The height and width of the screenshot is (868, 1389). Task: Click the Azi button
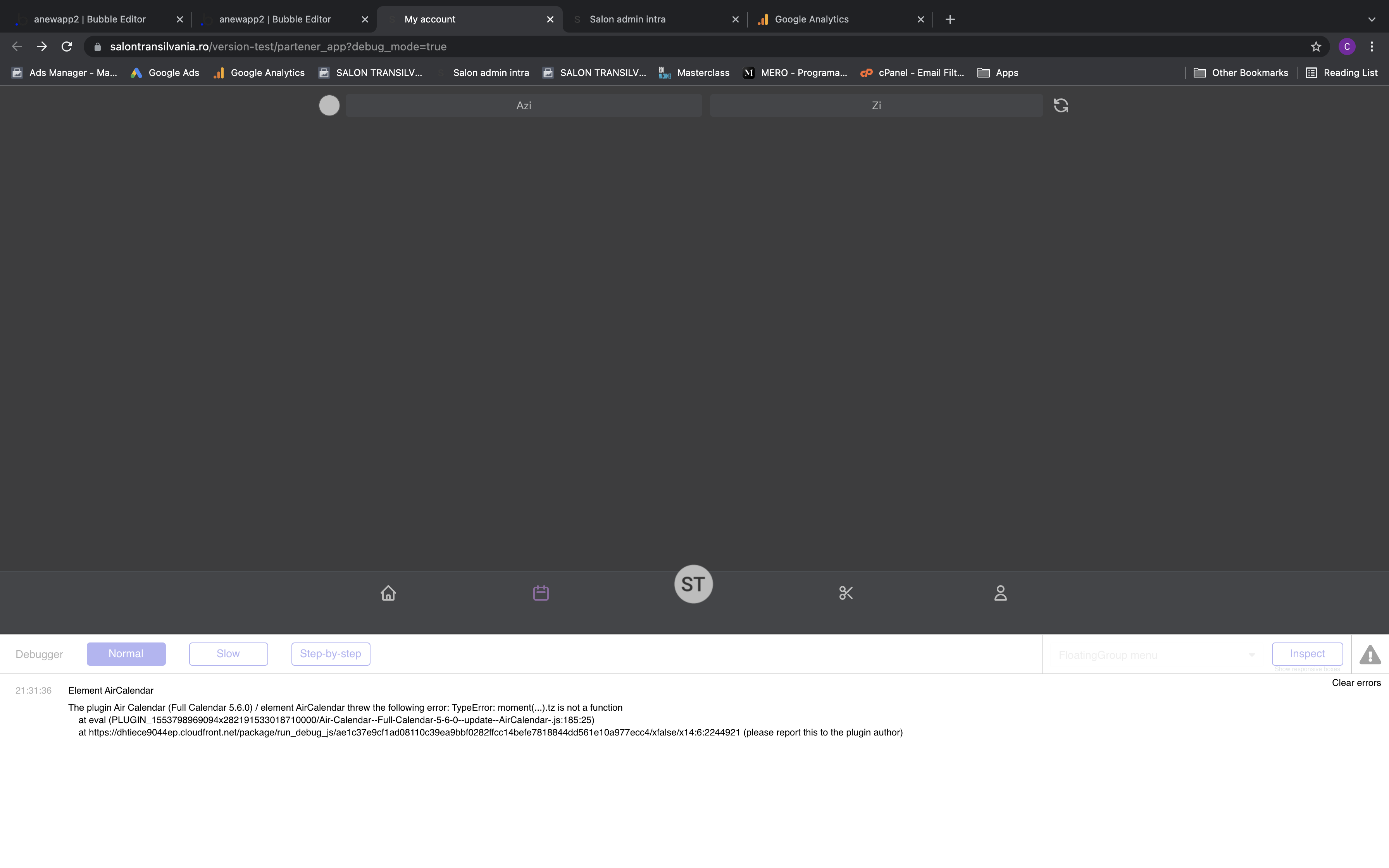524,105
